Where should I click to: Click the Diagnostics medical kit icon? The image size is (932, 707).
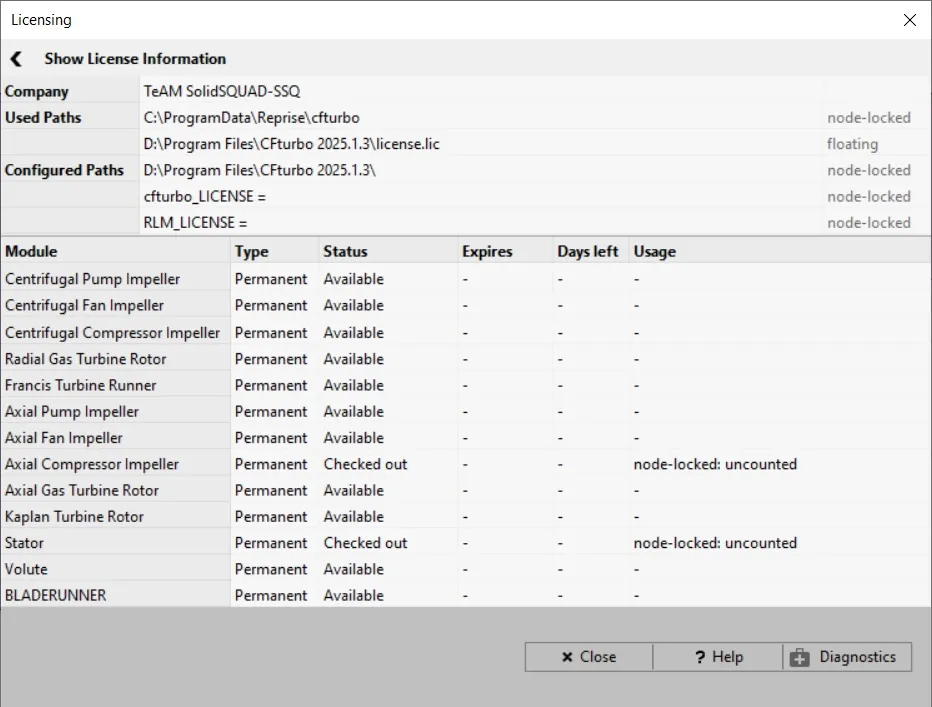pos(799,658)
